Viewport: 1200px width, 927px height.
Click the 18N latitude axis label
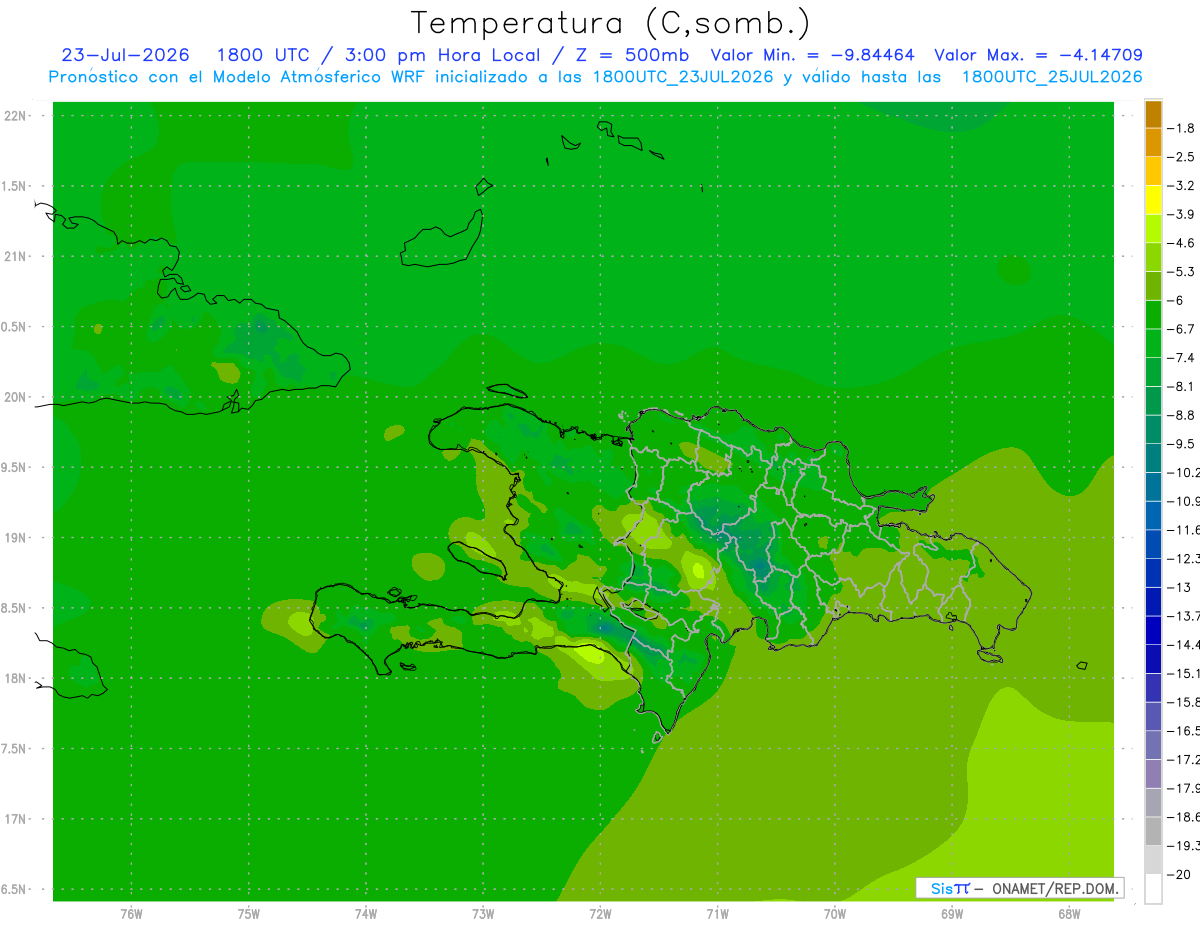coord(16,678)
